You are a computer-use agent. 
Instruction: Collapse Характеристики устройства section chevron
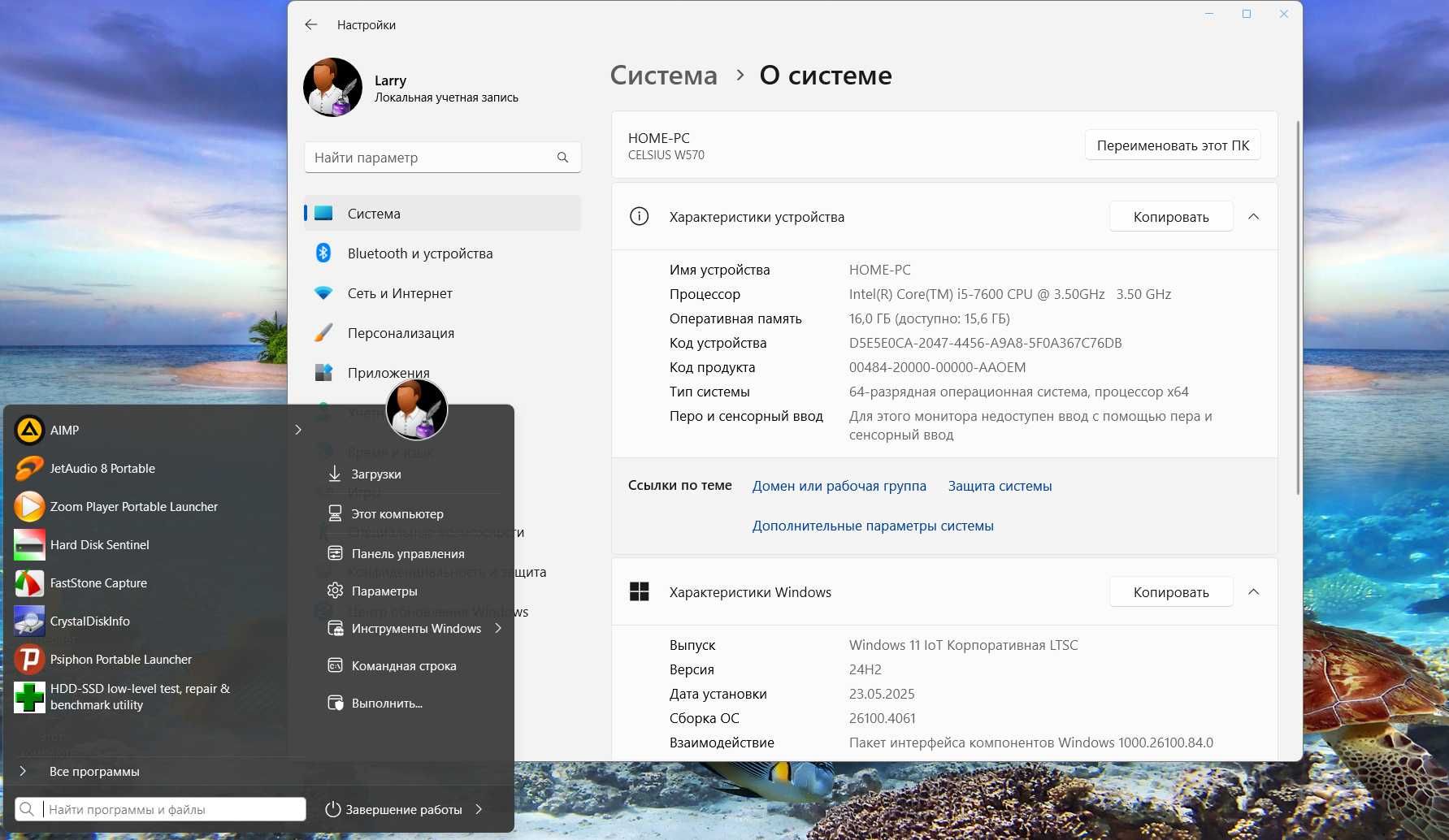pyautogui.click(x=1254, y=217)
